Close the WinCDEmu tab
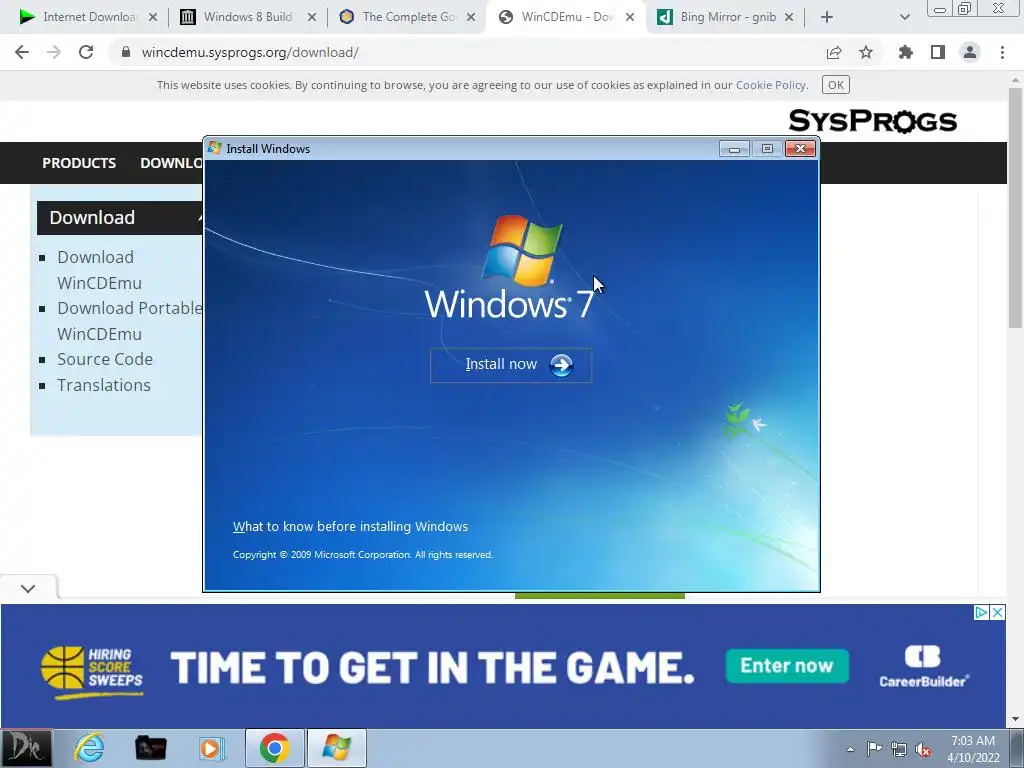1024x768 pixels. click(x=630, y=17)
